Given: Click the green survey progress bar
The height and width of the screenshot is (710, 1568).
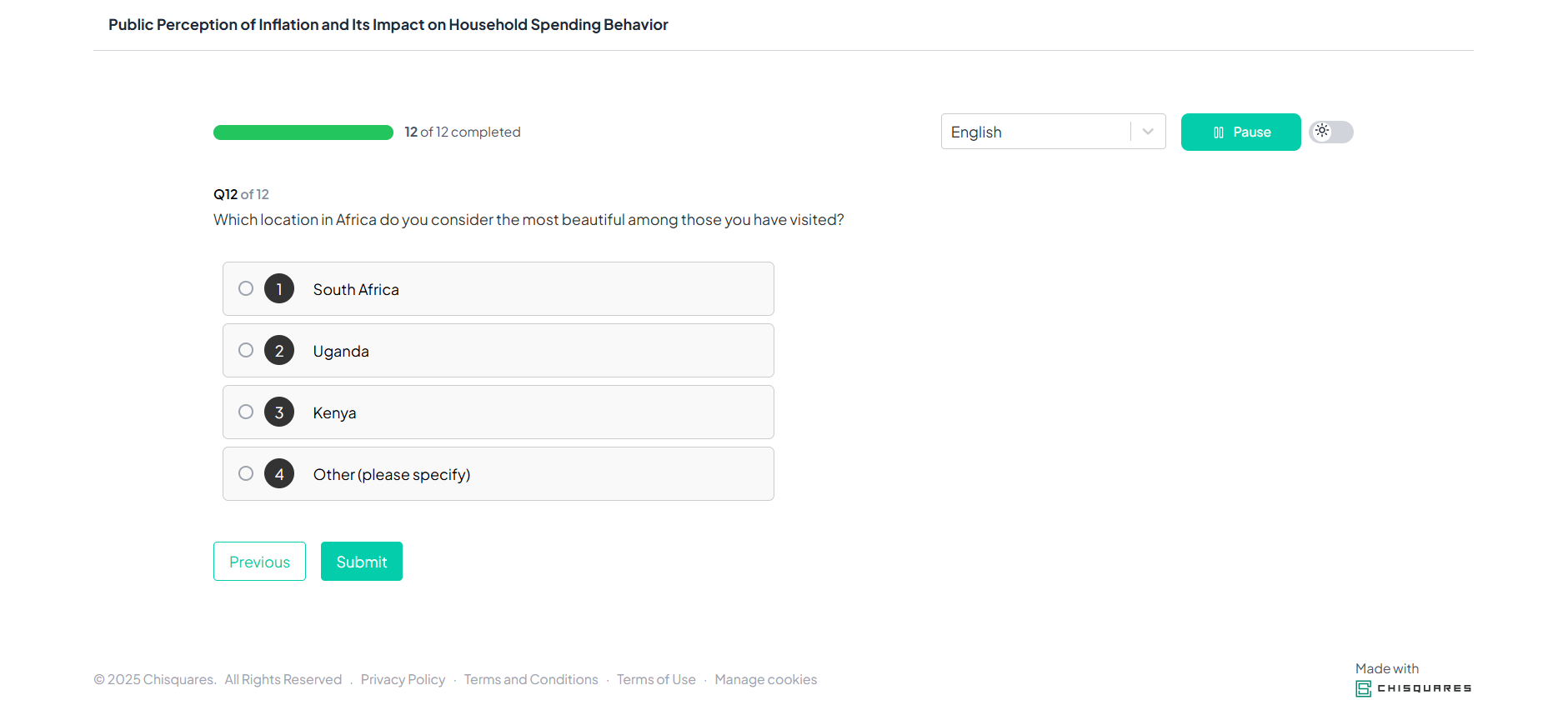Looking at the screenshot, I should (x=303, y=132).
